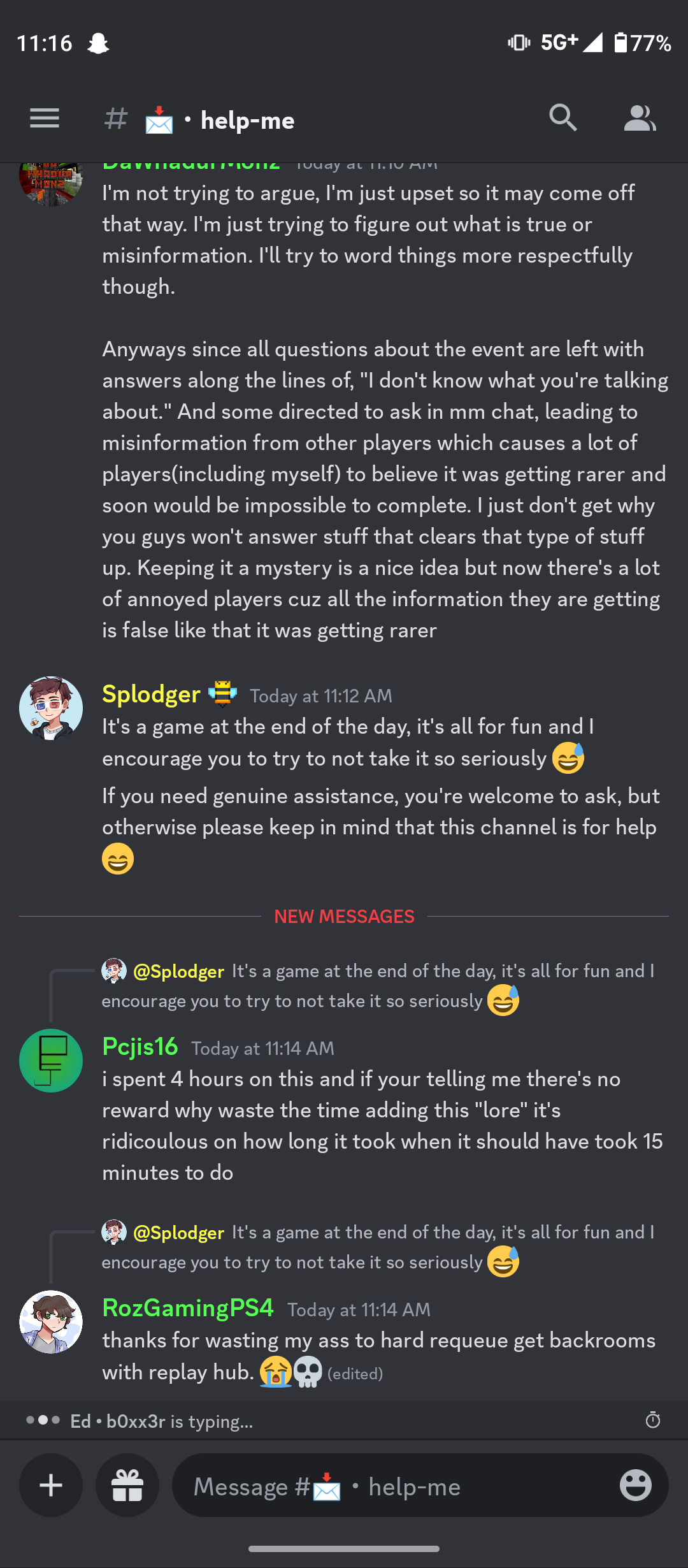The height and width of the screenshot is (1568, 688).
Task: Tap the Pcjis16 username
Action: pos(140,1047)
